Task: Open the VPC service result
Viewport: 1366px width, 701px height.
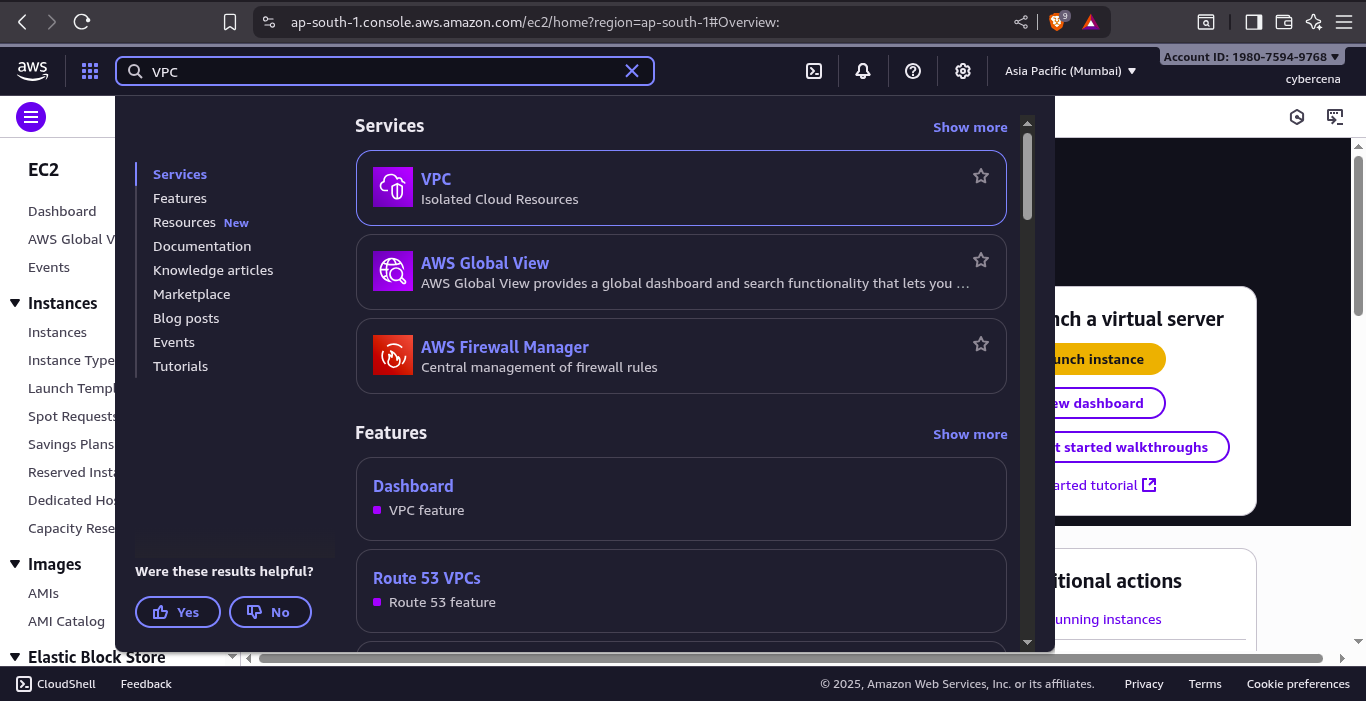Action: (x=436, y=179)
